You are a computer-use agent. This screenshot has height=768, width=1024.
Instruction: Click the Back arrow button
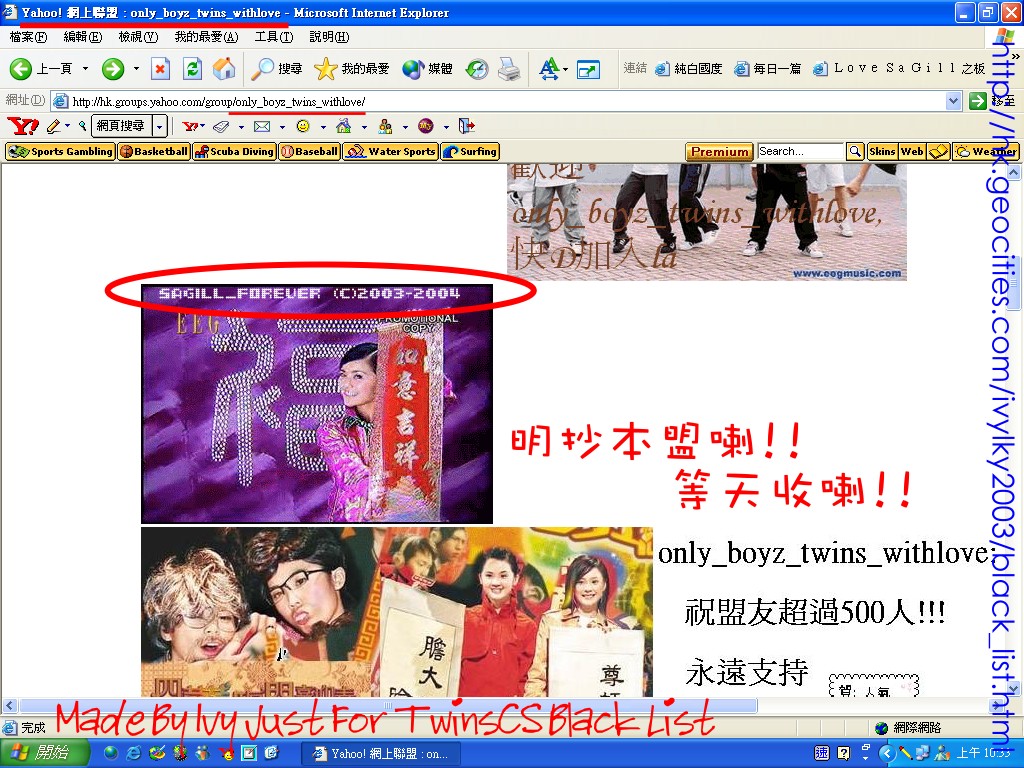pos(21,69)
